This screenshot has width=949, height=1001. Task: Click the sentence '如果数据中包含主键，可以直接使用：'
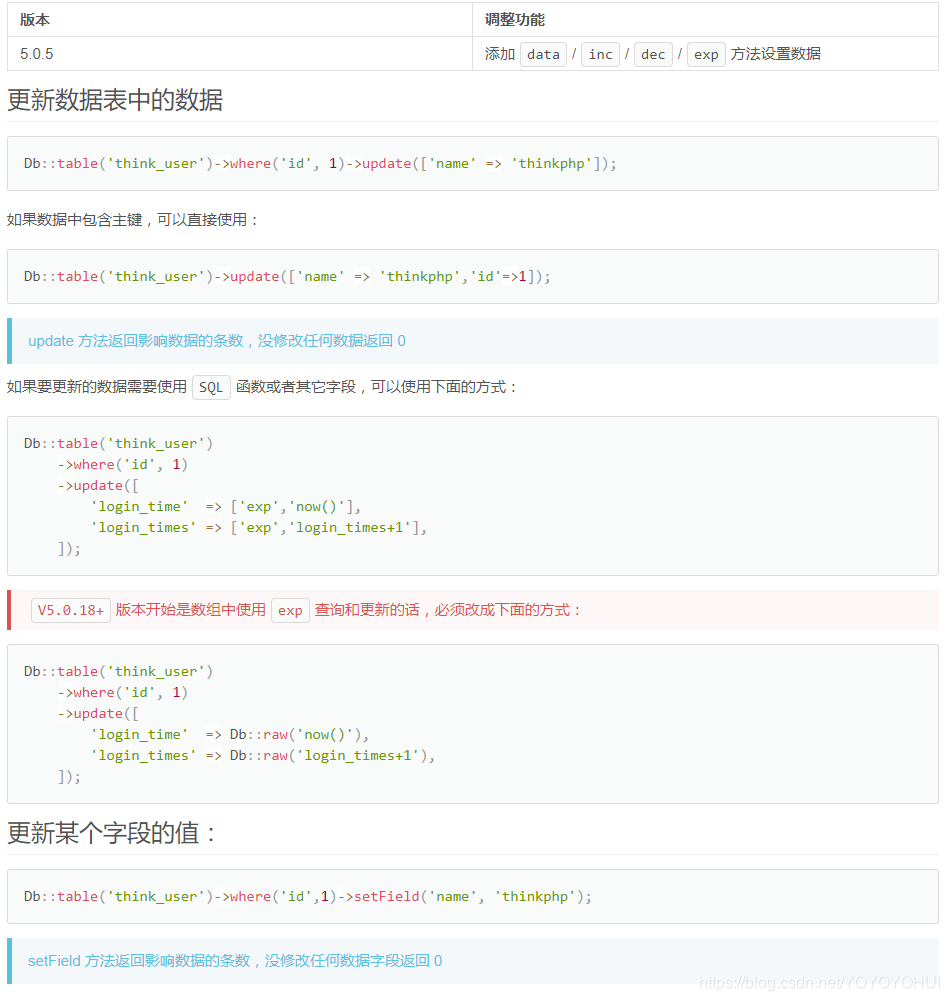pos(133,220)
